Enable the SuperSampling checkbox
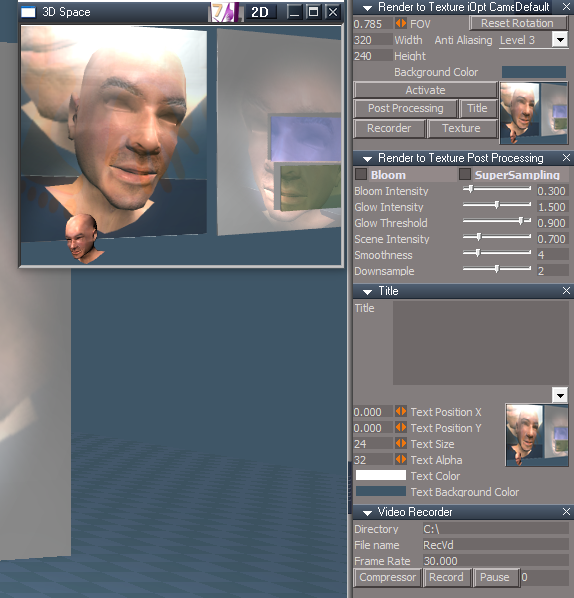The height and width of the screenshot is (598, 574). click(x=465, y=174)
